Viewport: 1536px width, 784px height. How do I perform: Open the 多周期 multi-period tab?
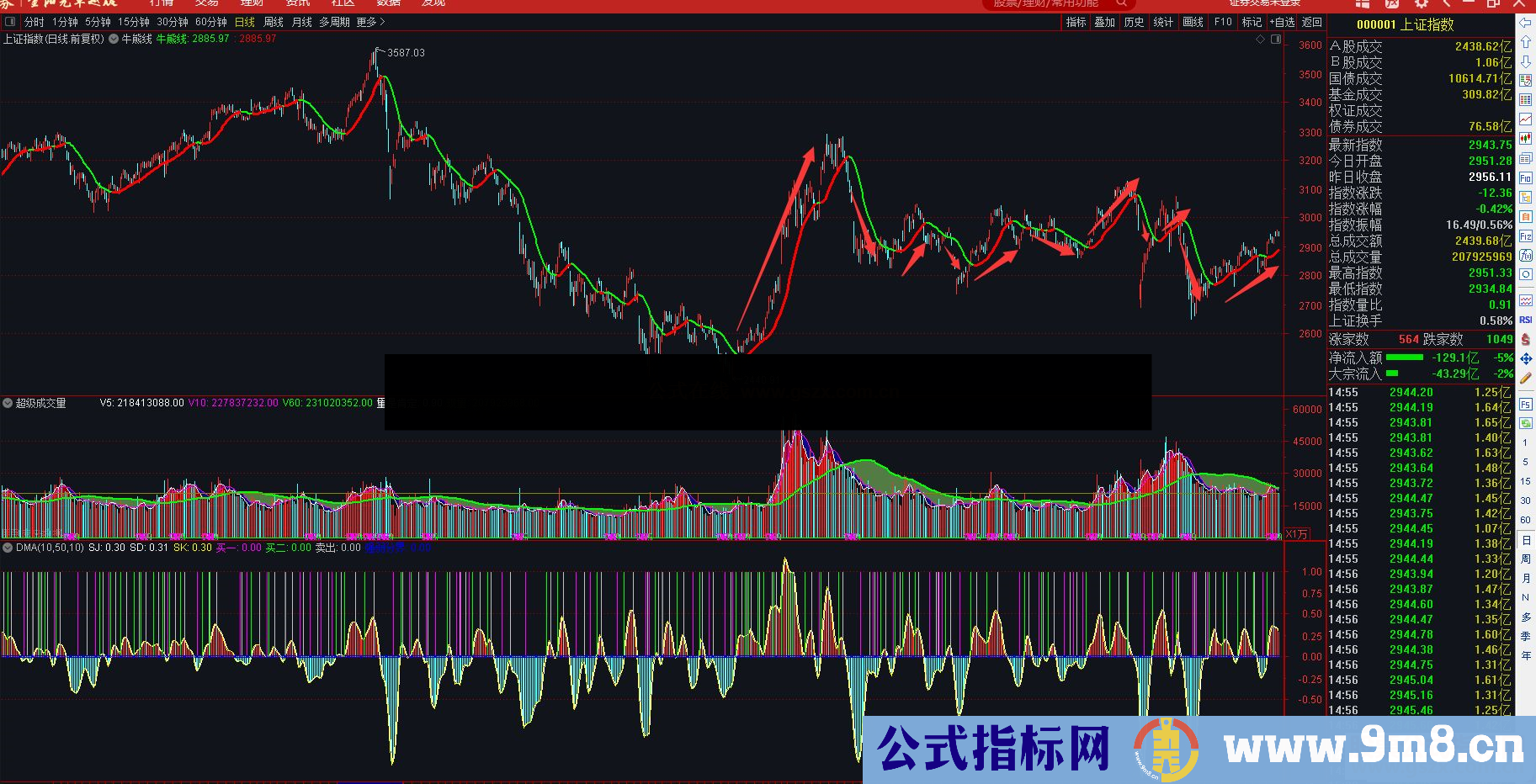pos(334,23)
